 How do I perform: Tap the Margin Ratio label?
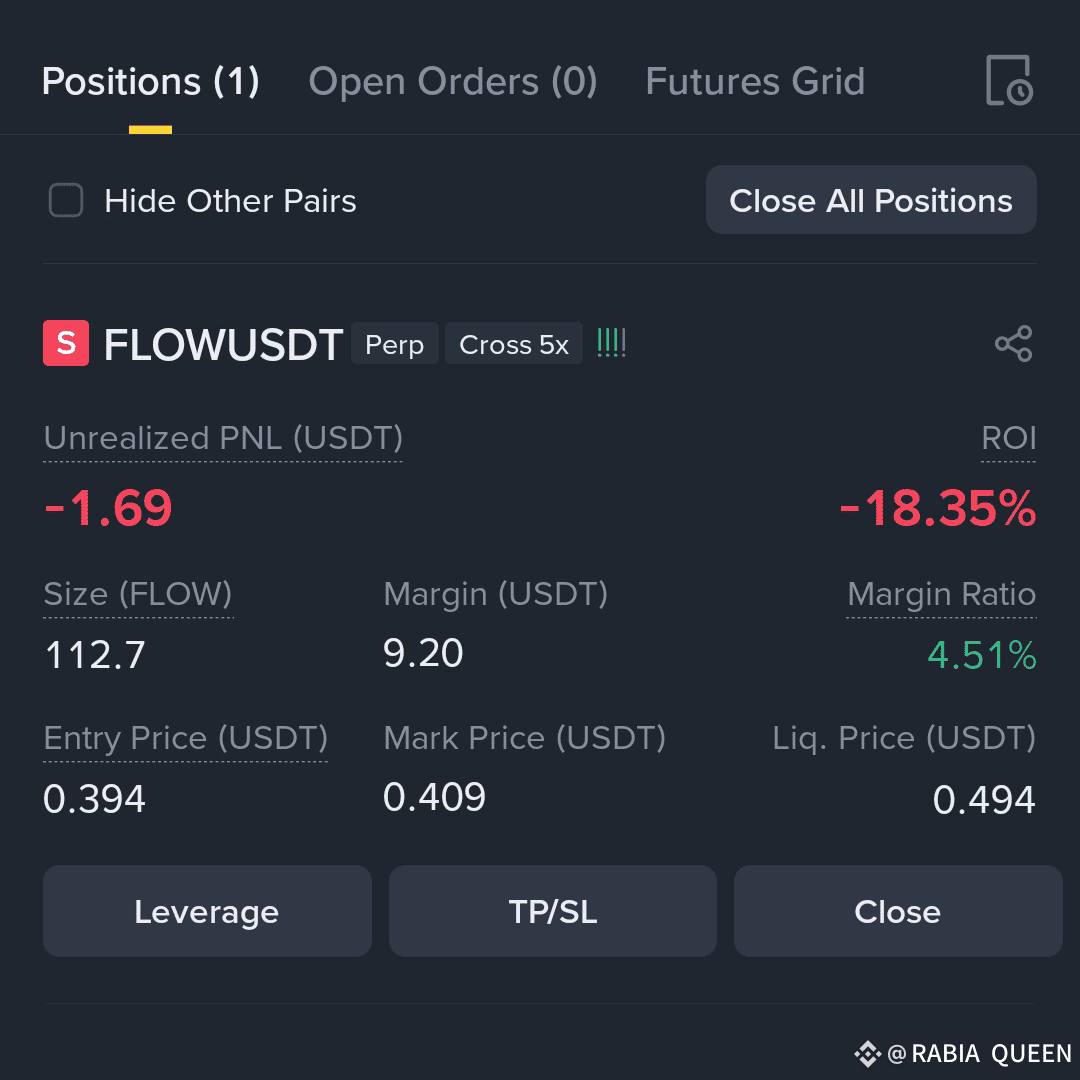coord(942,594)
